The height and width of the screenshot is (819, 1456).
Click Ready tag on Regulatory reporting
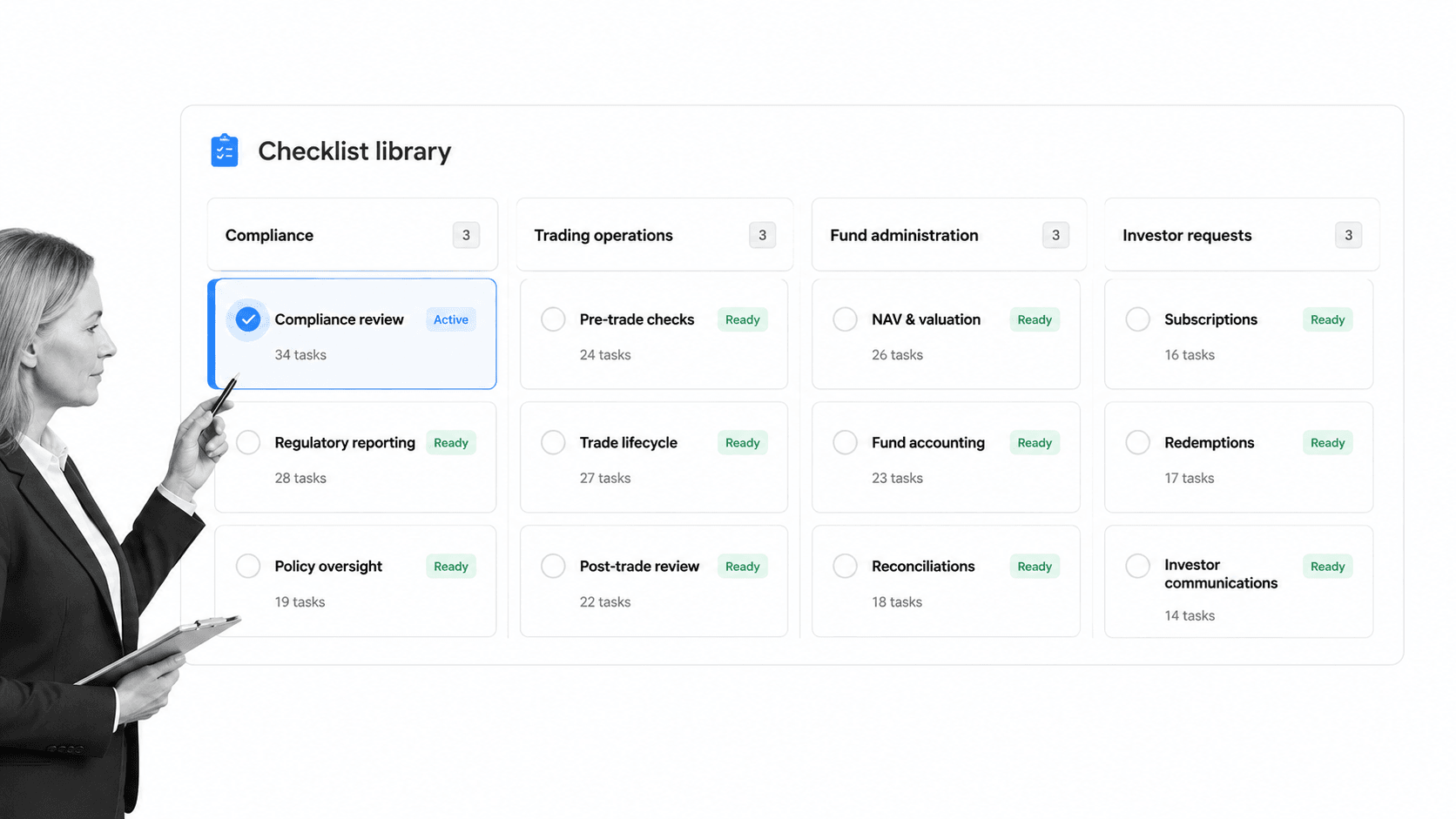click(x=451, y=442)
